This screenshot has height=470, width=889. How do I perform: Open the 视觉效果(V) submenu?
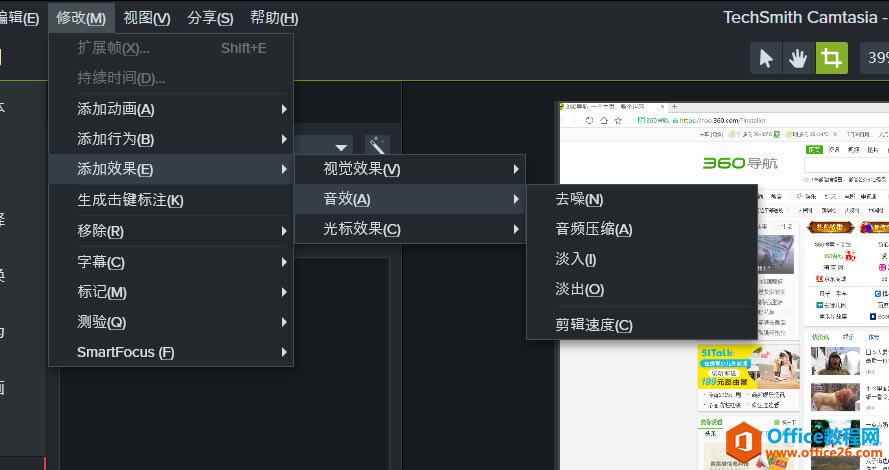tap(410, 169)
